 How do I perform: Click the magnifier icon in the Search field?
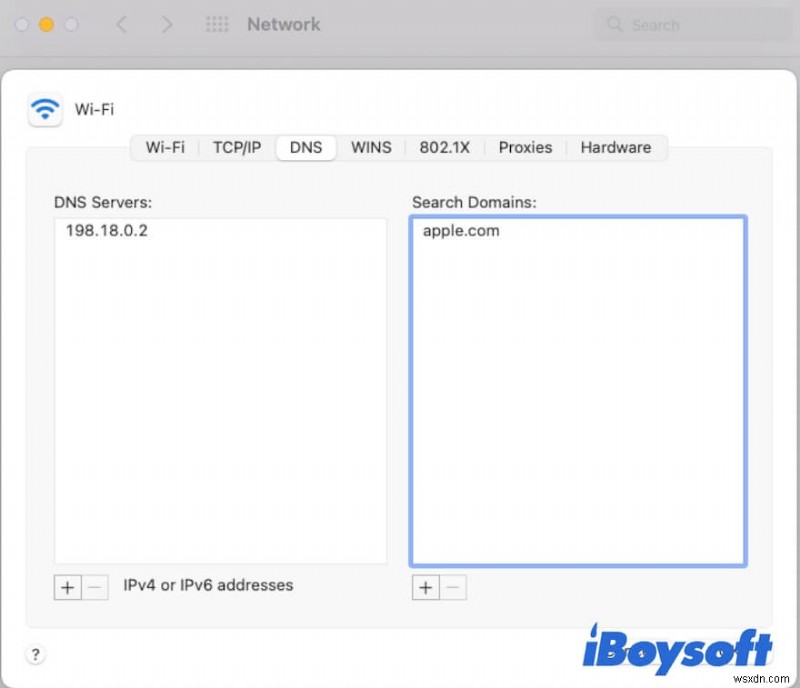click(614, 24)
